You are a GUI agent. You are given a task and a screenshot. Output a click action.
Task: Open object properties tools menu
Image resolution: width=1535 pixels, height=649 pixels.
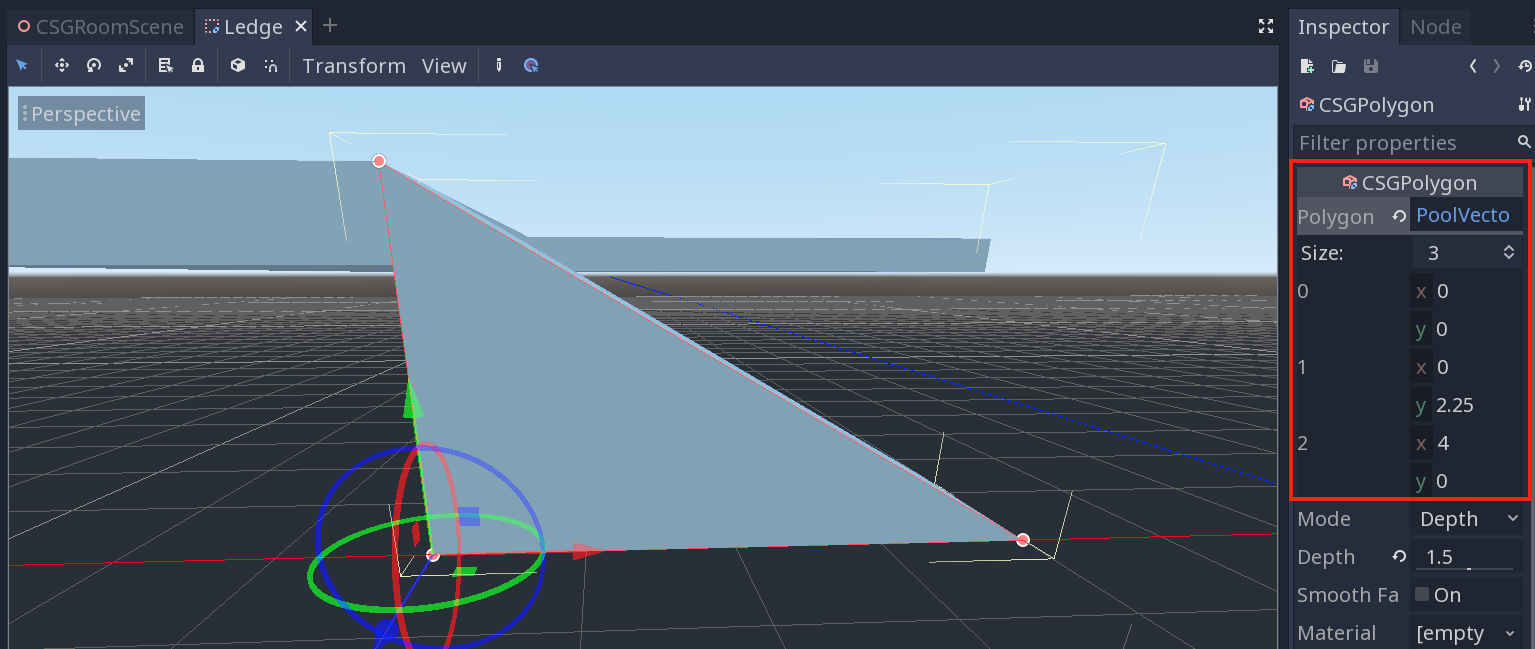[1524, 104]
